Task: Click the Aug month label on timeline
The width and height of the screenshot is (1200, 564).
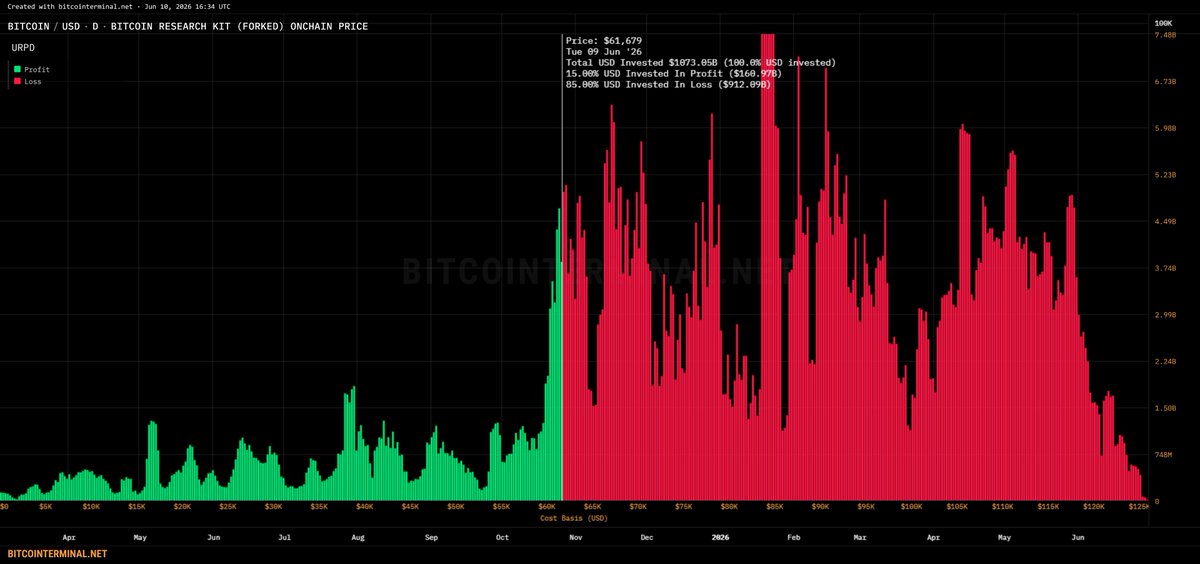Action: [x=358, y=537]
